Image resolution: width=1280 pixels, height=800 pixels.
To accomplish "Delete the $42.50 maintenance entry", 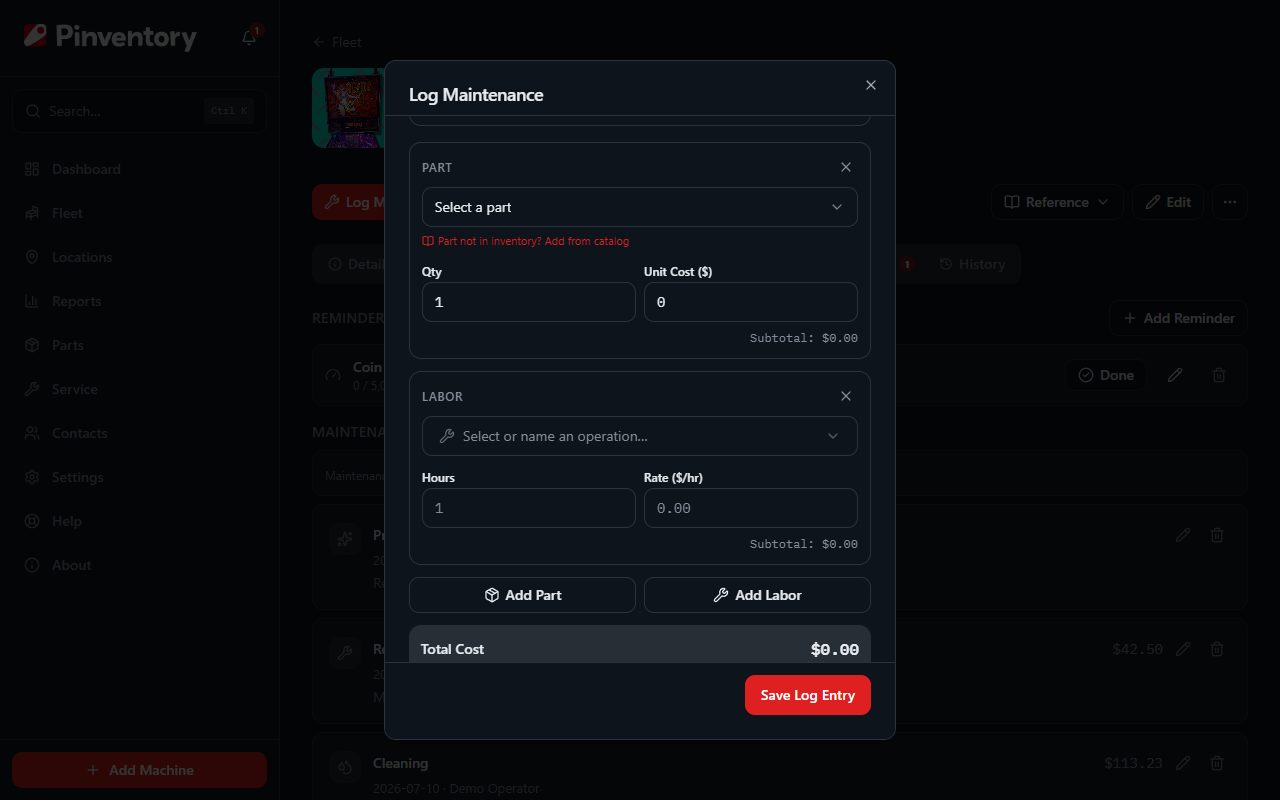I will coord(1217,649).
